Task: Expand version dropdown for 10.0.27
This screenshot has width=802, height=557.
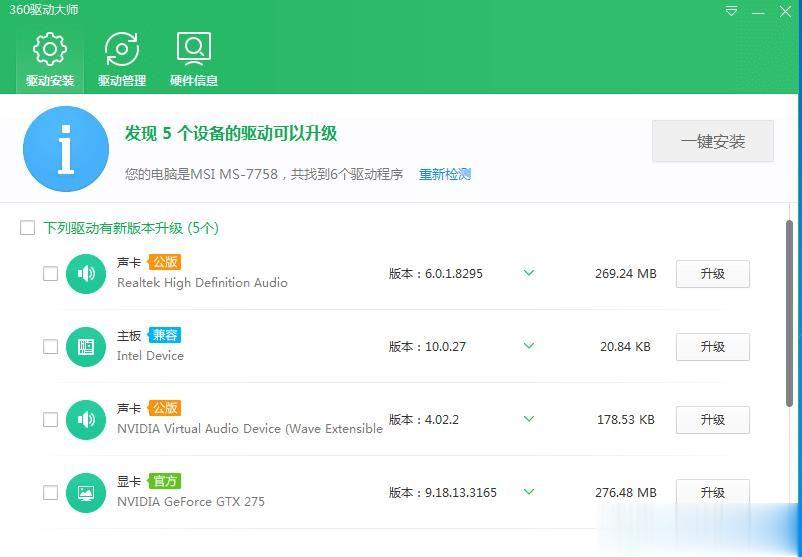Action: click(x=529, y=346)
